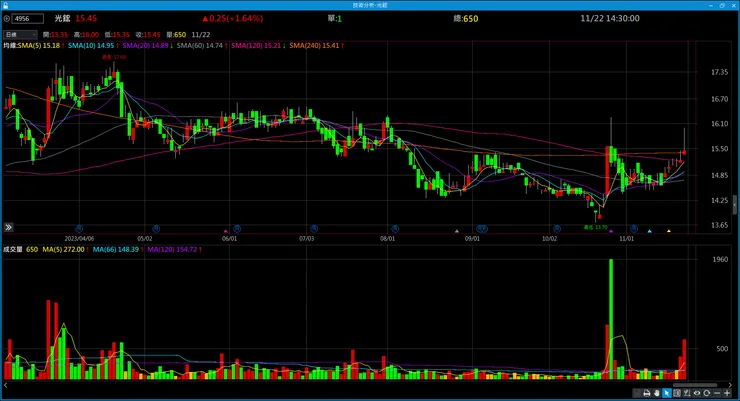Screen dimensions: 740x401
Task: Click the stock name 光錠
Action: pyautogui.click(x=62, y=18)
